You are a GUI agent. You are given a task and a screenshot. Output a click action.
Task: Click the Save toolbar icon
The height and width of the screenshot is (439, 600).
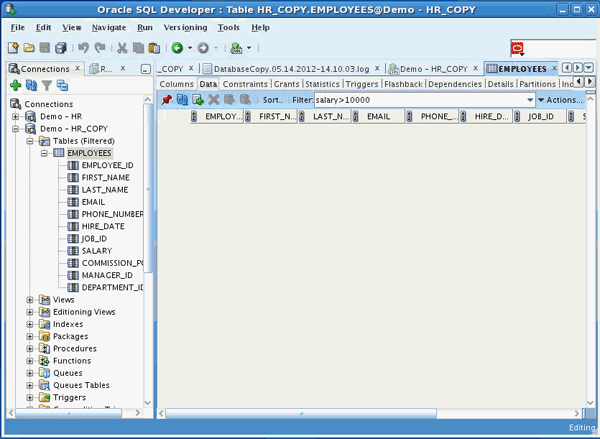[45, 48]
